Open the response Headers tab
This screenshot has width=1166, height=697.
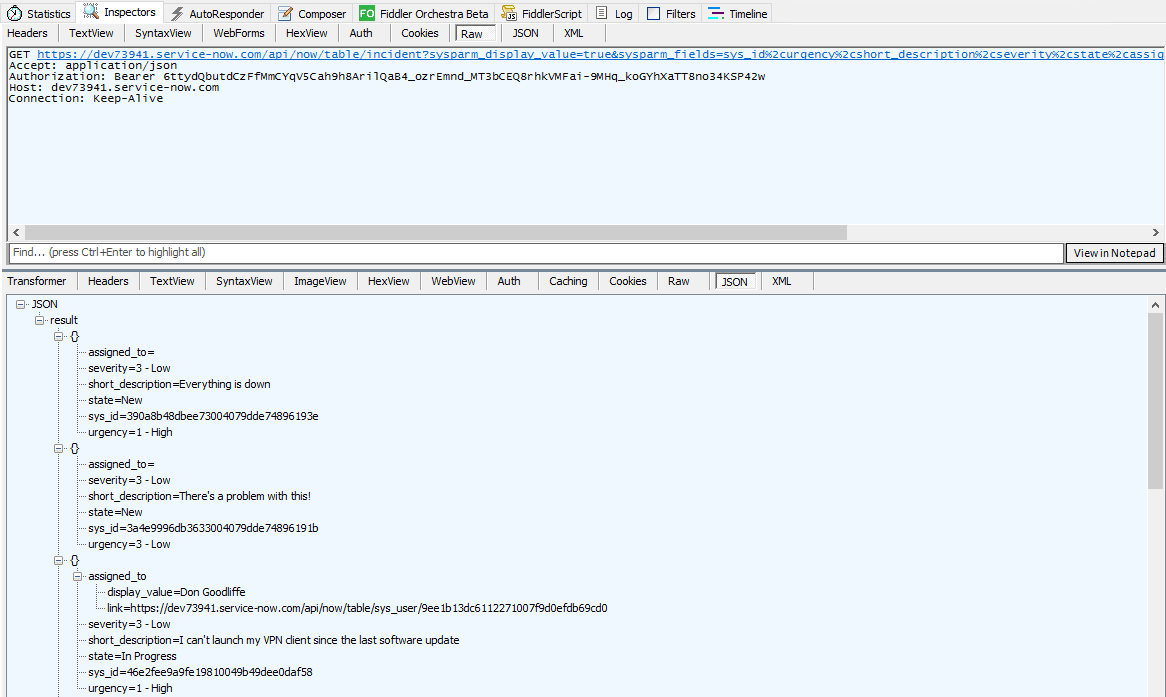tap(108, 281)
